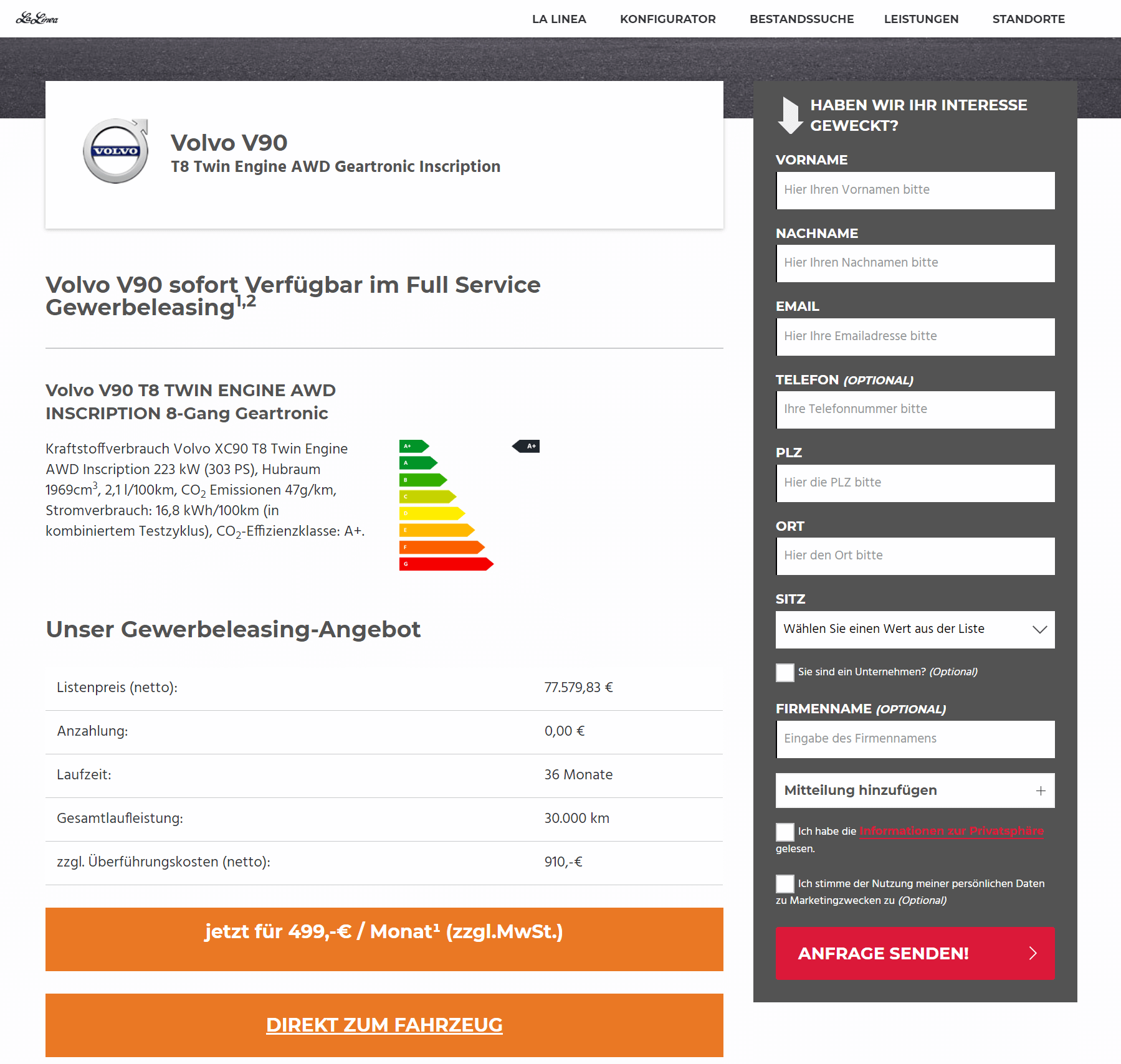
Task: Open the KONFIGURATOR menu item
Action: [x=667, y=19]
